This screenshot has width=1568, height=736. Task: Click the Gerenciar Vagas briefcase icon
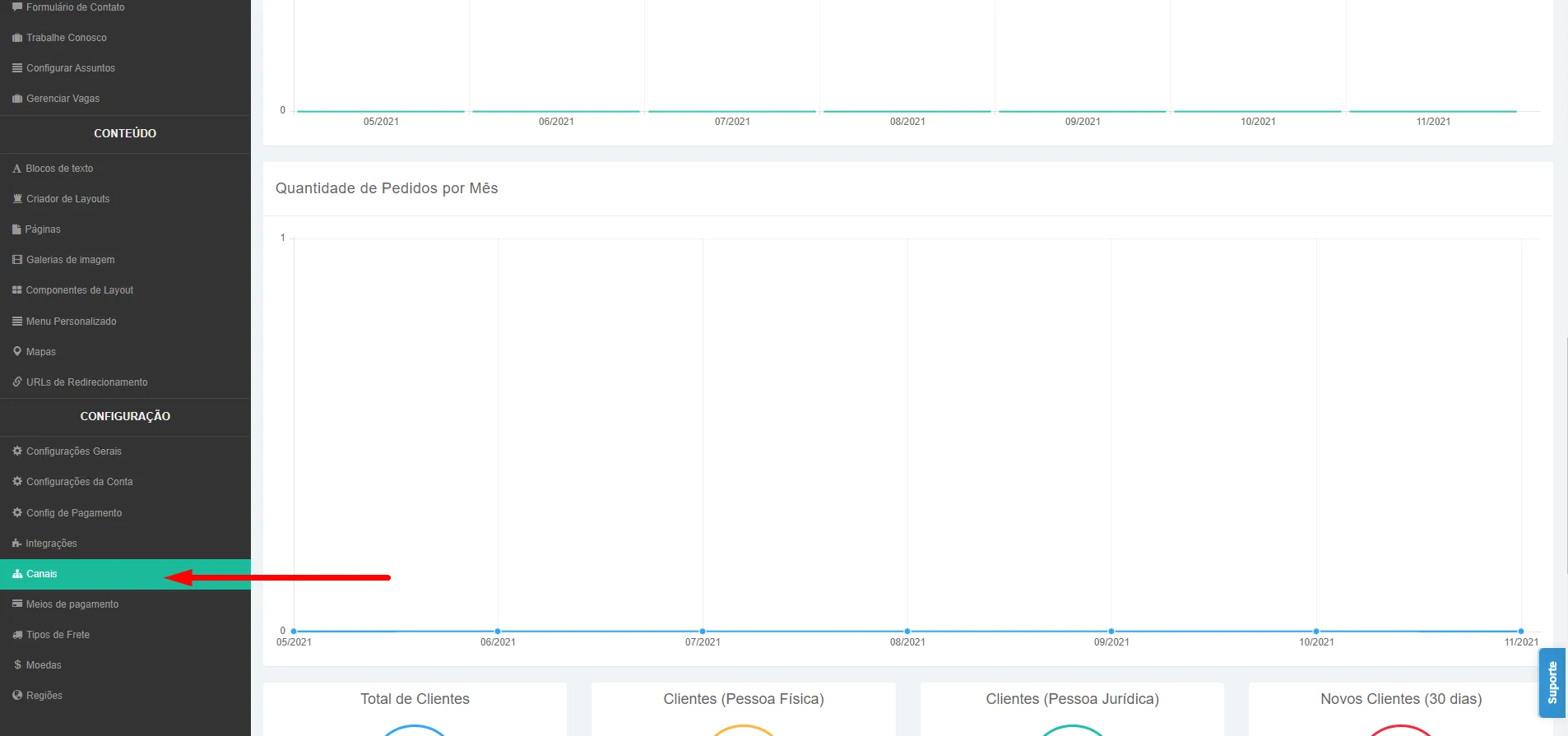tap(17, 99)
